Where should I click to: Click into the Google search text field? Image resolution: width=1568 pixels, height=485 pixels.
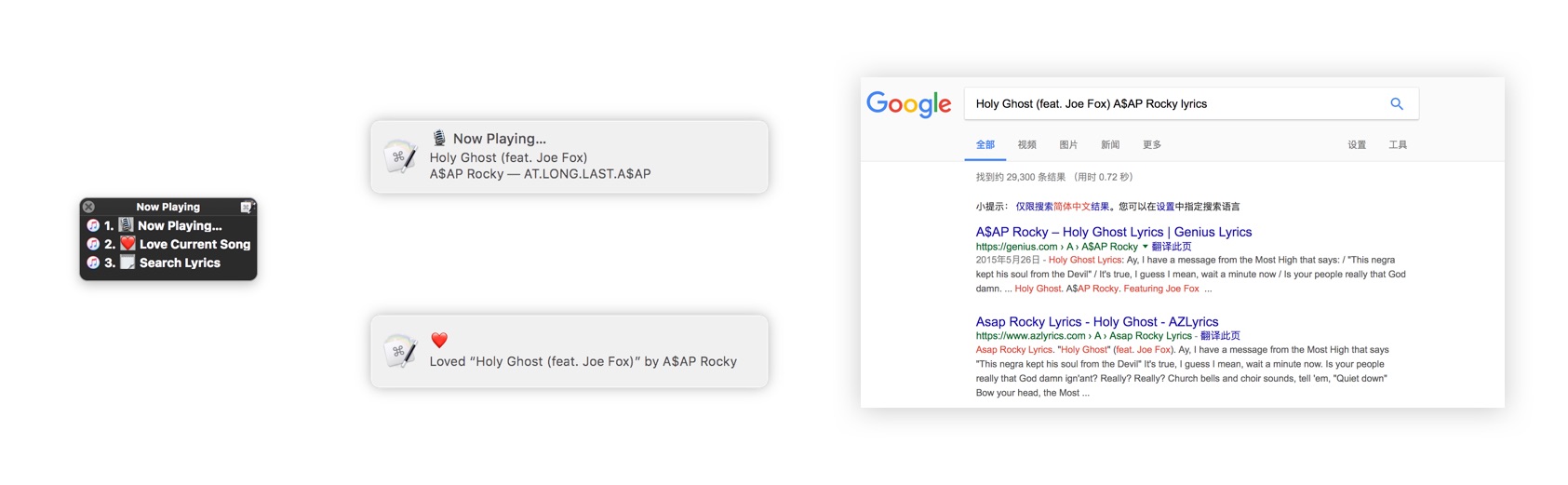pos(1173,104)
